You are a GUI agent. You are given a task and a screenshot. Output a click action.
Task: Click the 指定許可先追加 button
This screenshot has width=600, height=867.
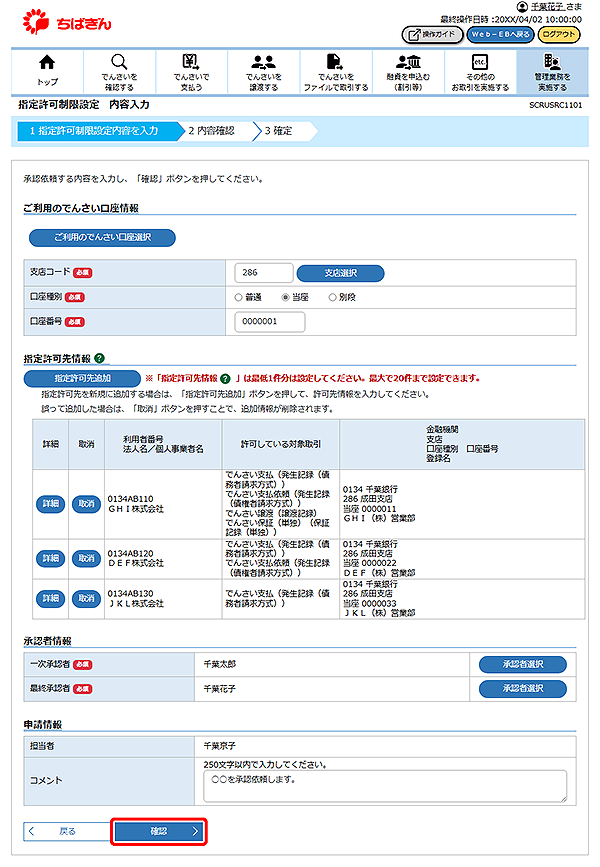coord(82,379)
